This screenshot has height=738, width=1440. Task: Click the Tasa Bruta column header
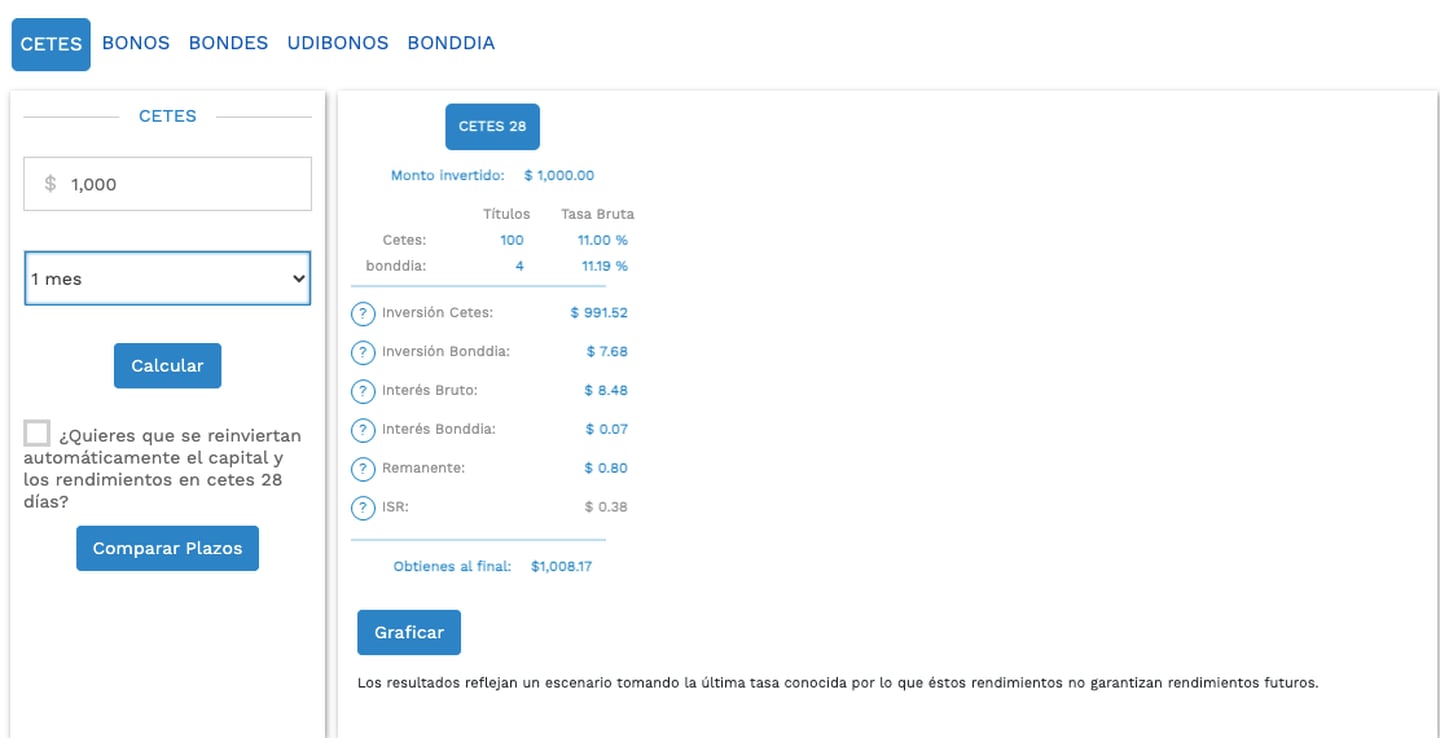point(597,214)
